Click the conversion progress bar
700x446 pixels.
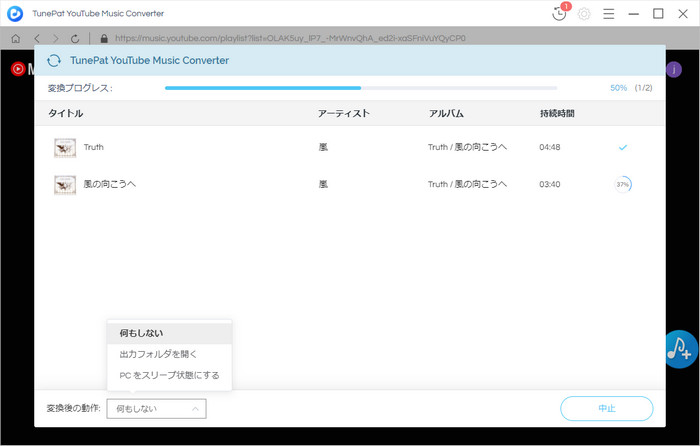click(x=361, y=88)
